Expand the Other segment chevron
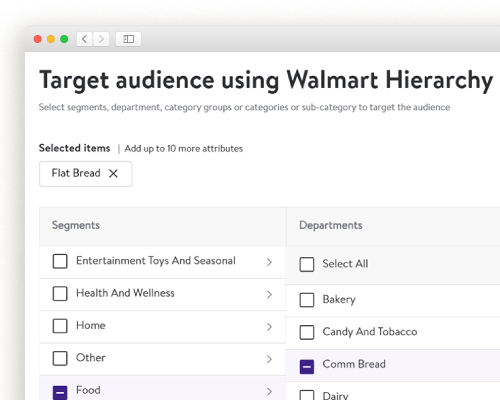 (269, 359)
